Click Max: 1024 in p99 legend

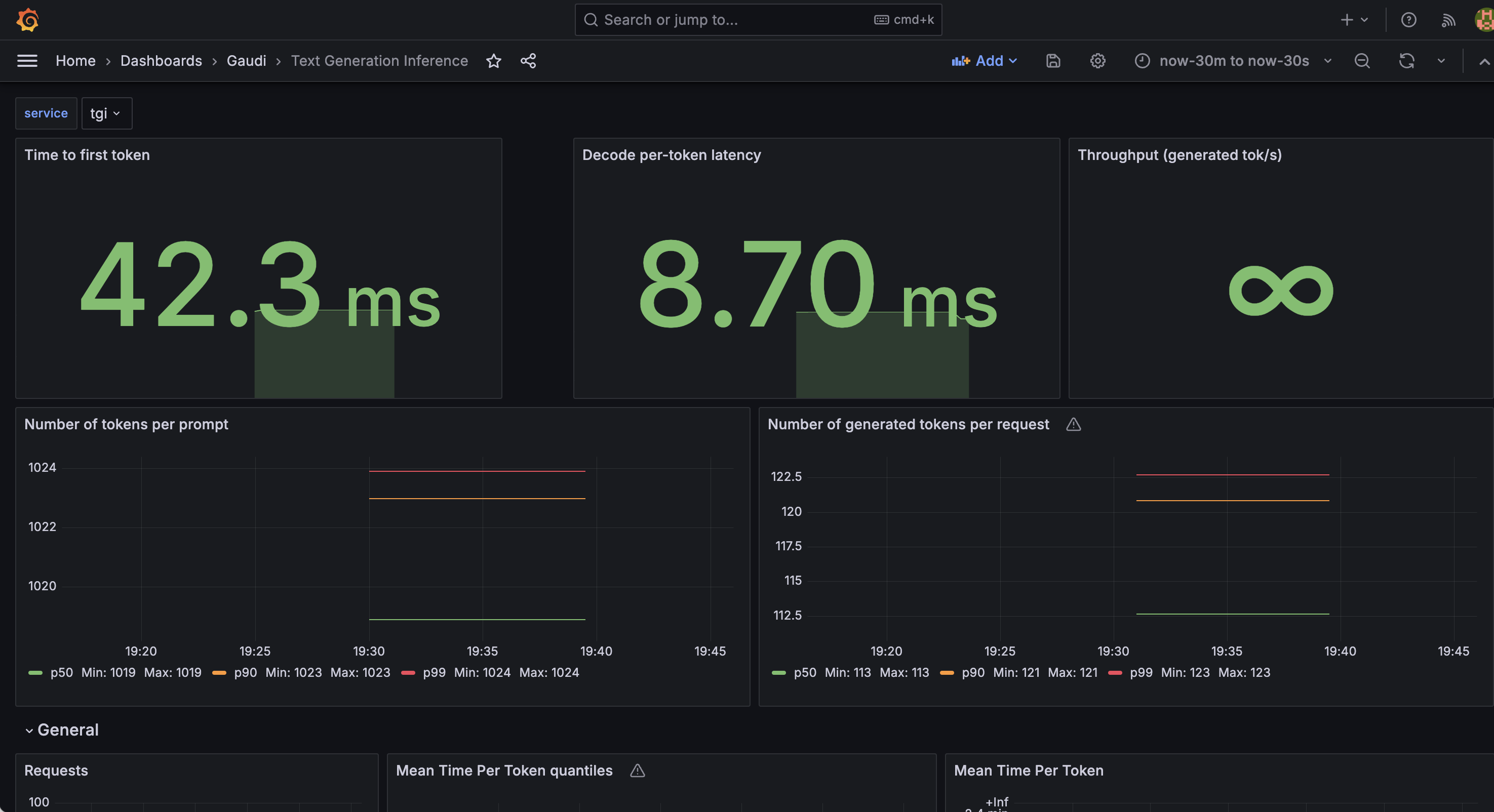point(548,672)
